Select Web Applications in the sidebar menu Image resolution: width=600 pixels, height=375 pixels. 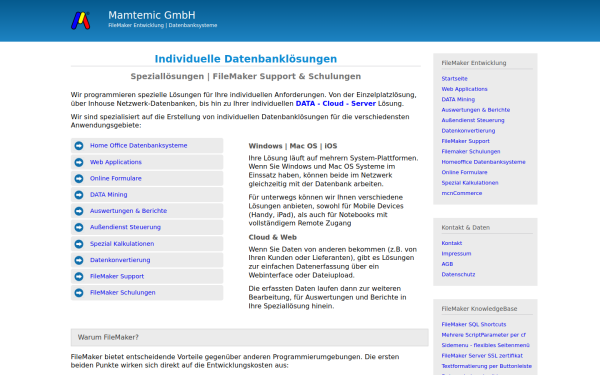464,89
